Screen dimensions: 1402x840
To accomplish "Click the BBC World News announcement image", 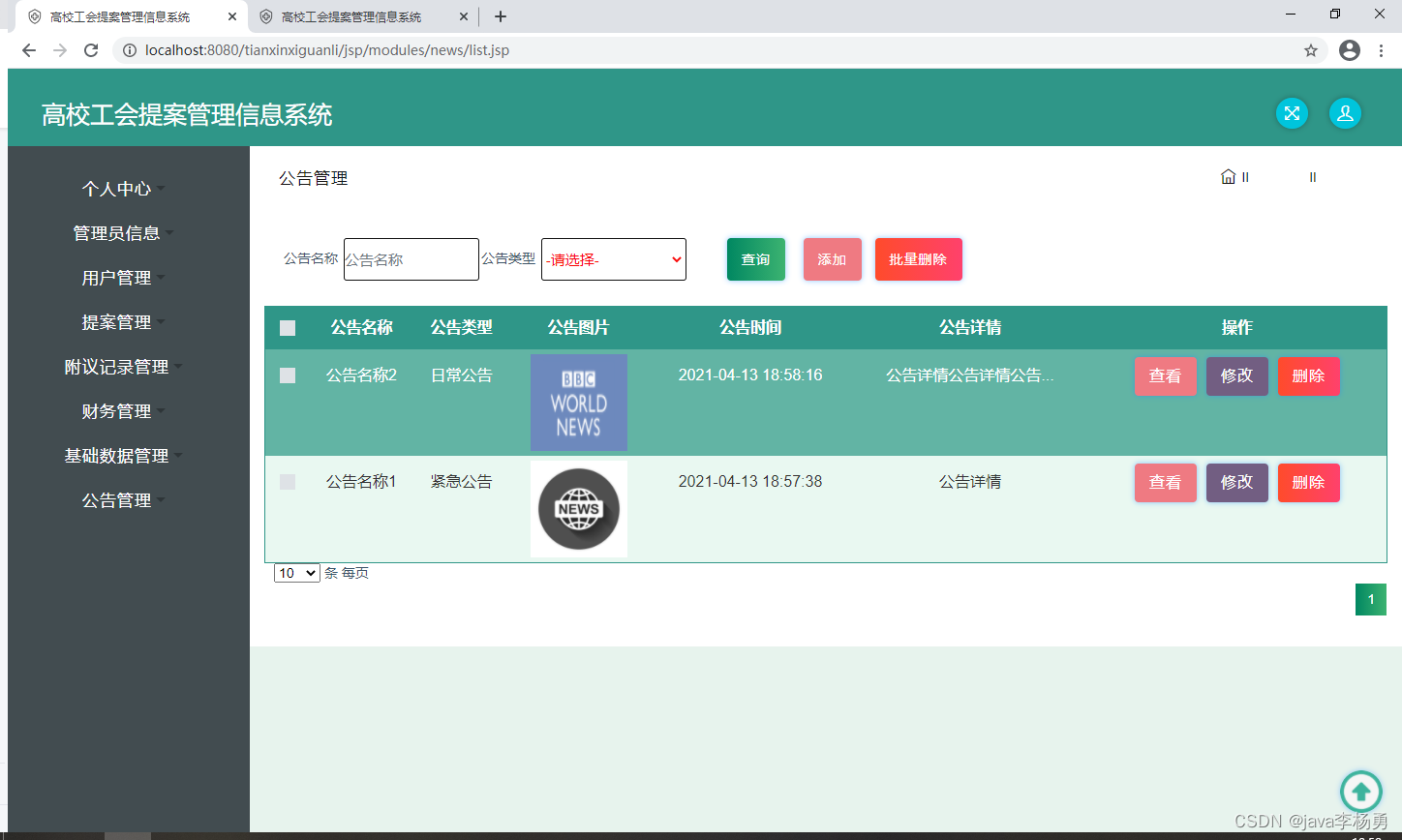I will pyautogui.click(x=578, y=402).
